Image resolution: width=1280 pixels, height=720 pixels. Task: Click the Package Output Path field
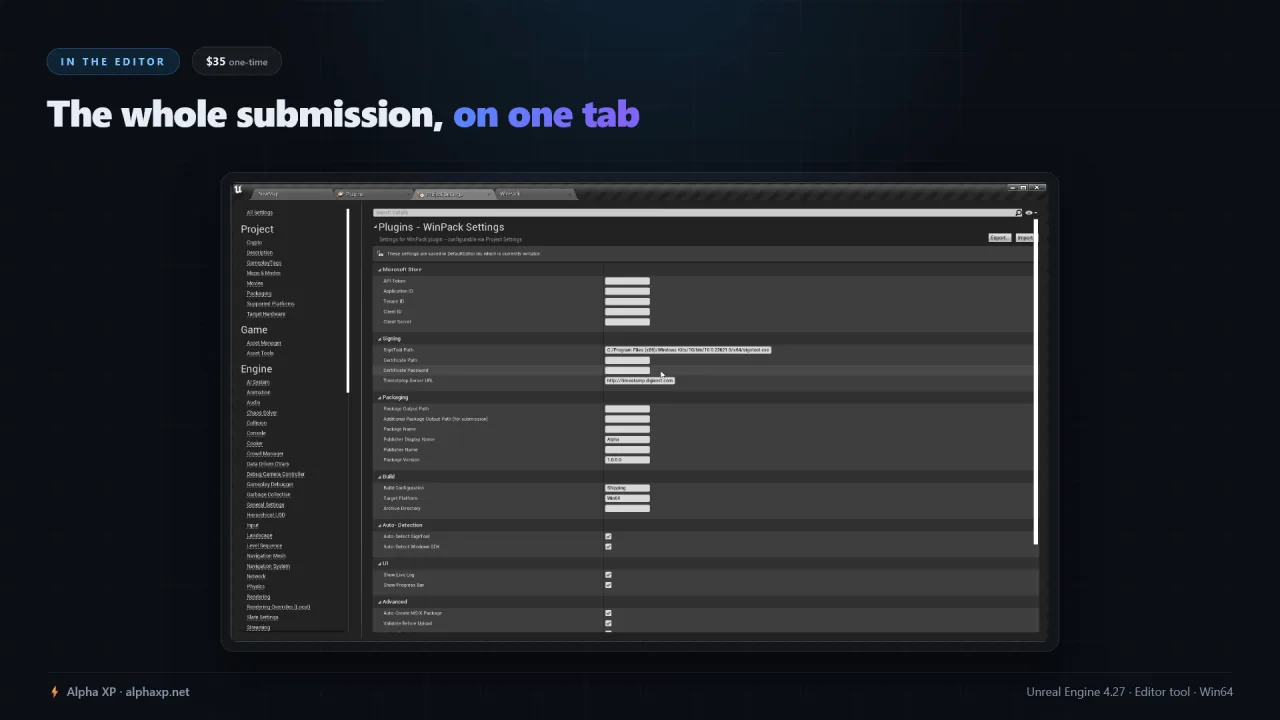coord(627,409)
